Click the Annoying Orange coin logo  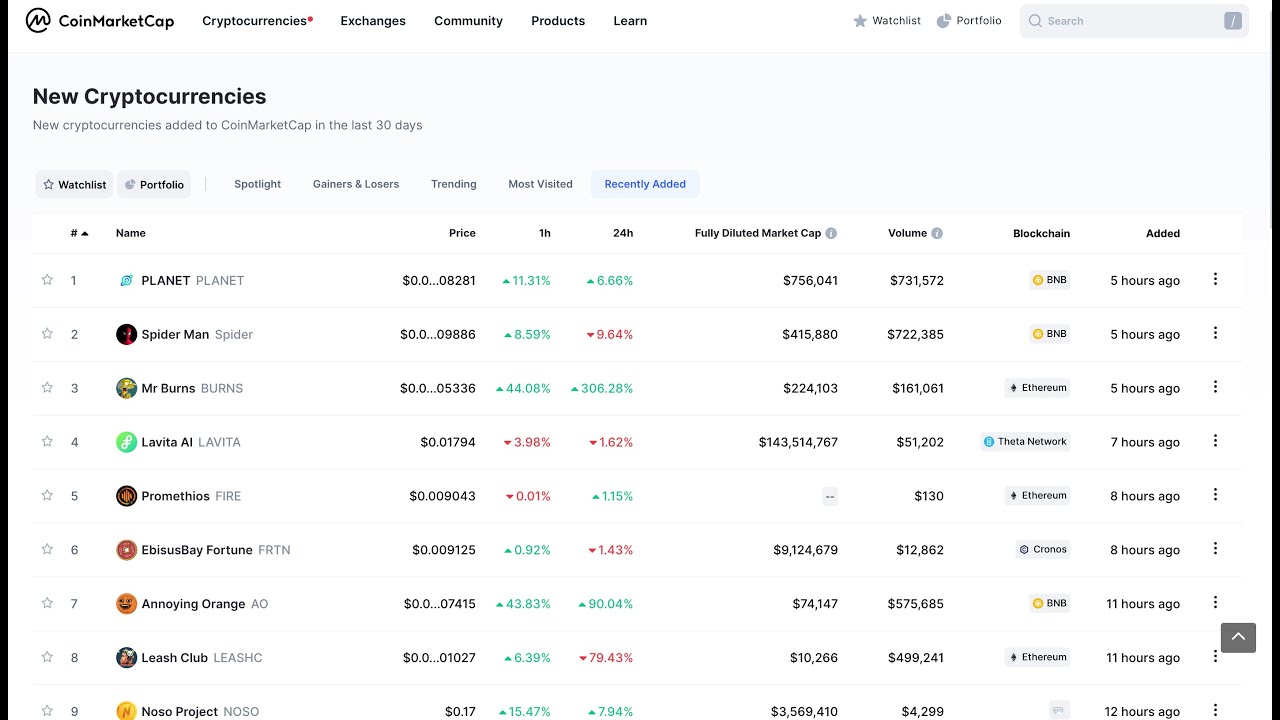click(x=126, y=604)
